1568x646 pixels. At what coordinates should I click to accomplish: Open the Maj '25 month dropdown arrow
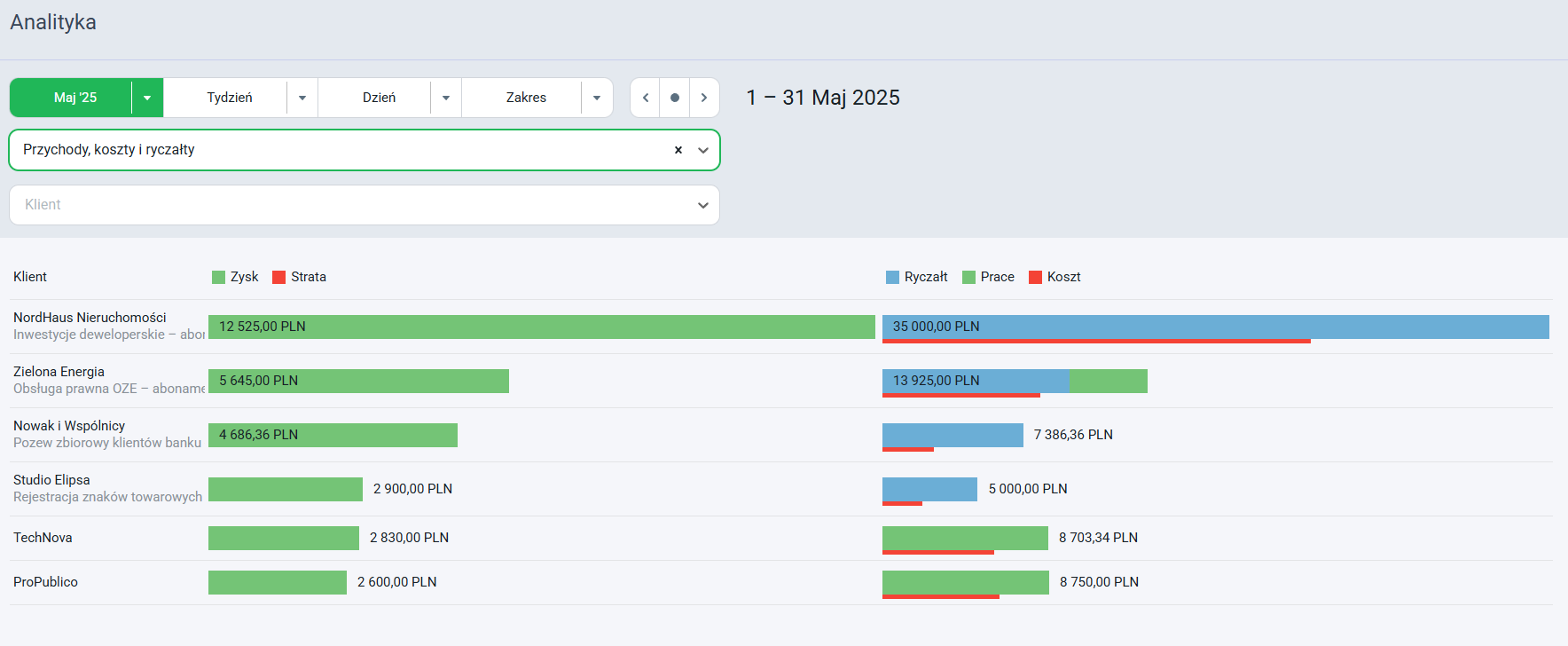tap(147, 98)
